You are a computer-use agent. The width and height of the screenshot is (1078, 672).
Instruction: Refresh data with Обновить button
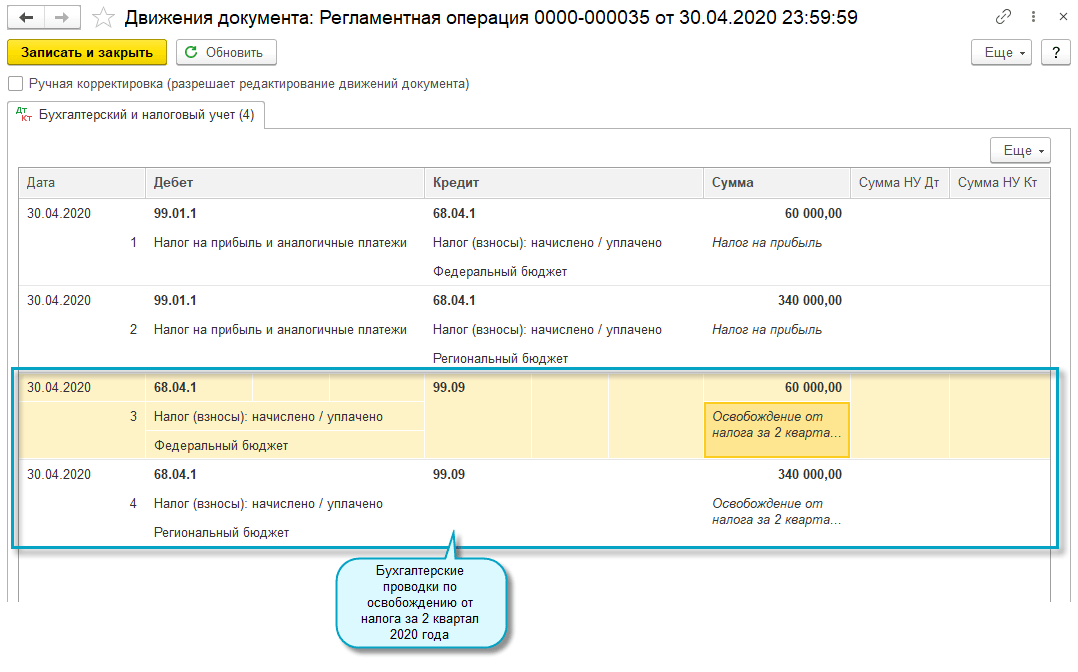[x=226, y=52]
